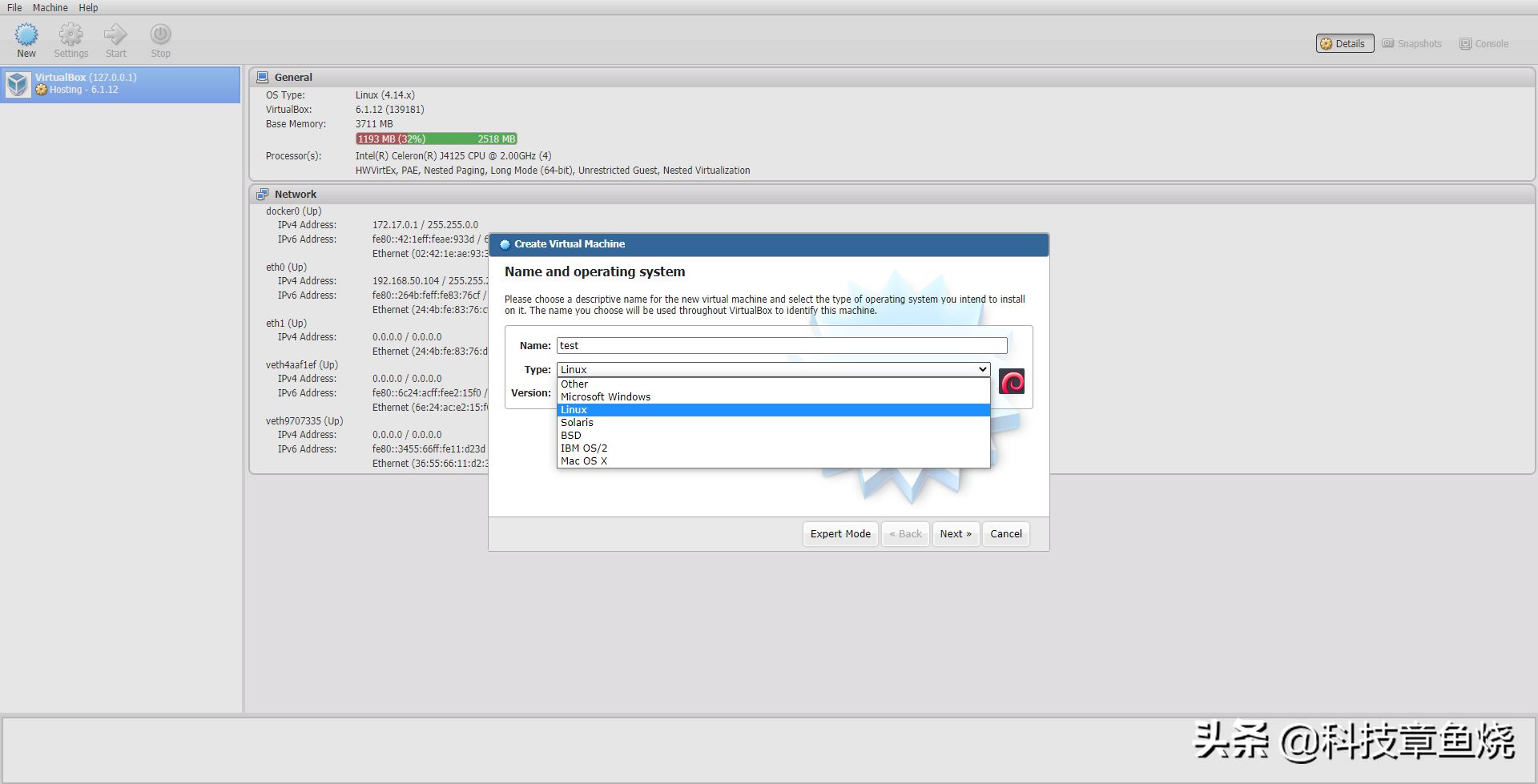This screenshot has height=784, width=1538.
Task: Choose Microsoft Windows from Type list
Action: (606, 397)
